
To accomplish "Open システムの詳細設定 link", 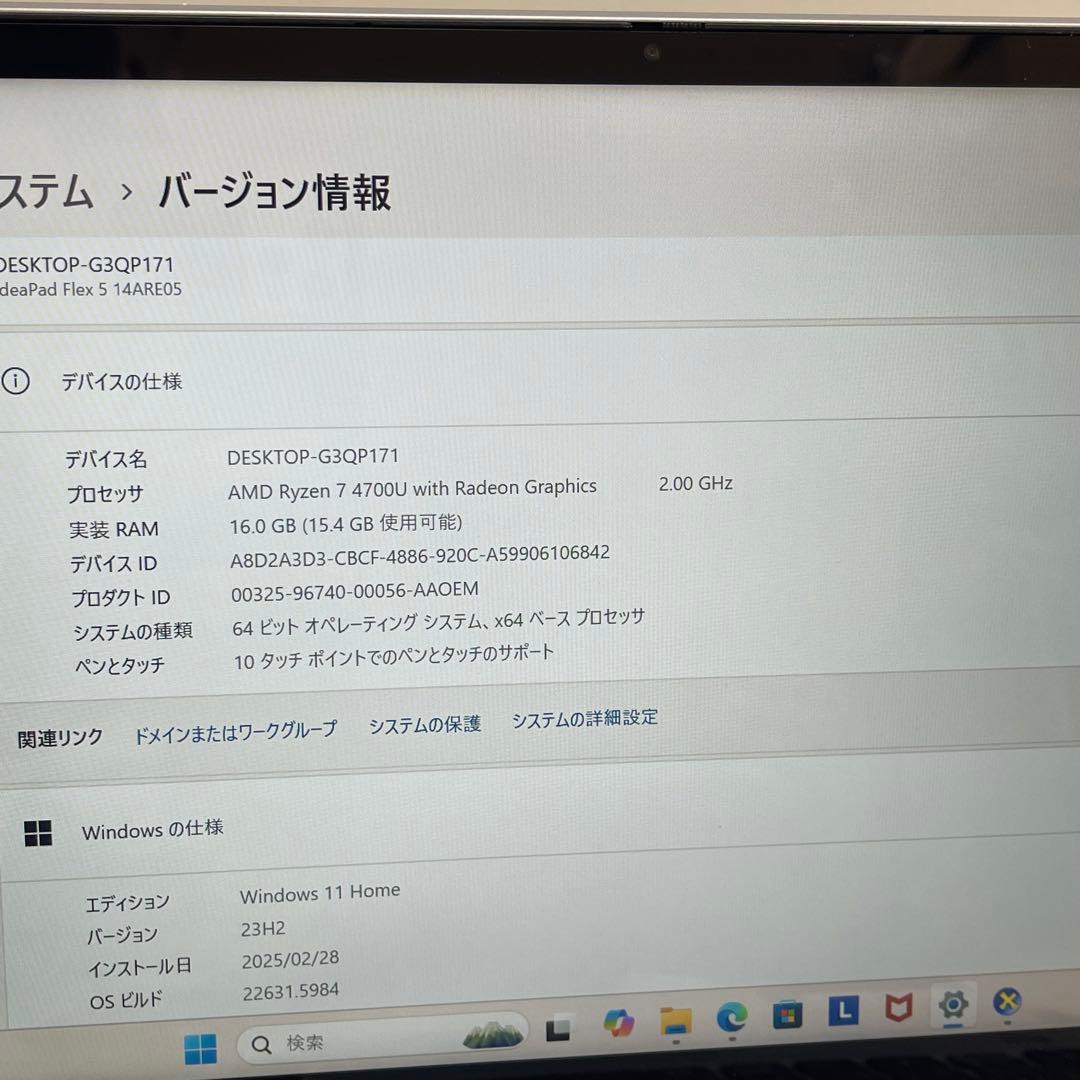I will (585, 718).
